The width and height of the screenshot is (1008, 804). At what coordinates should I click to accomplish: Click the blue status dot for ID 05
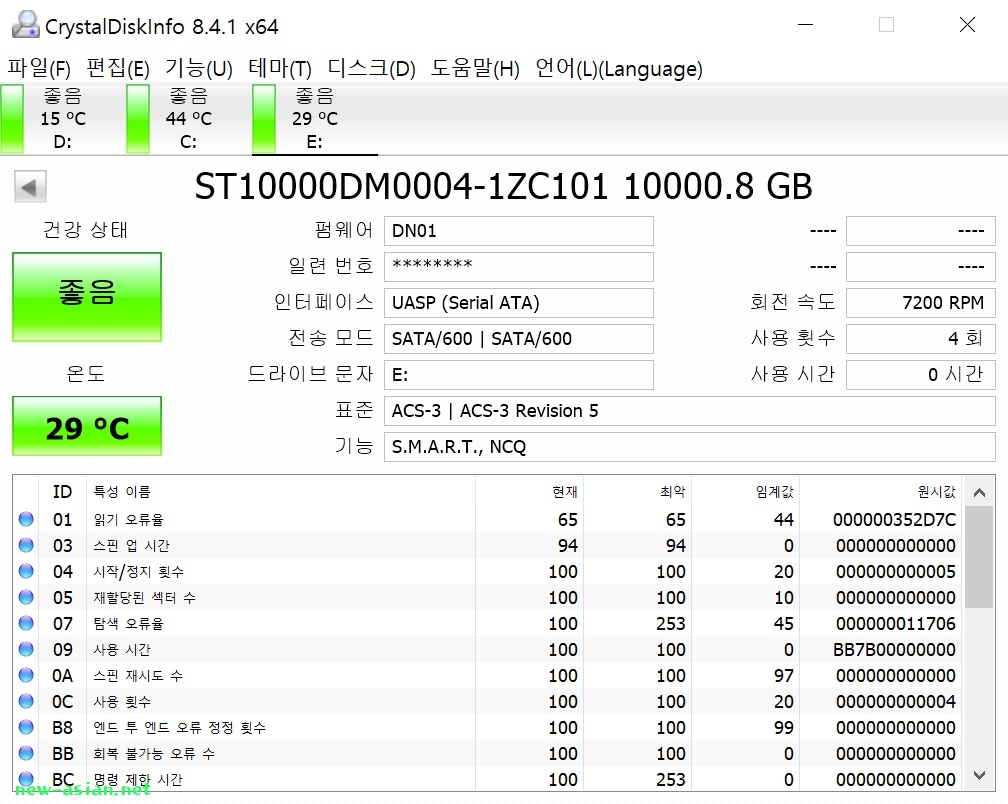26,597
